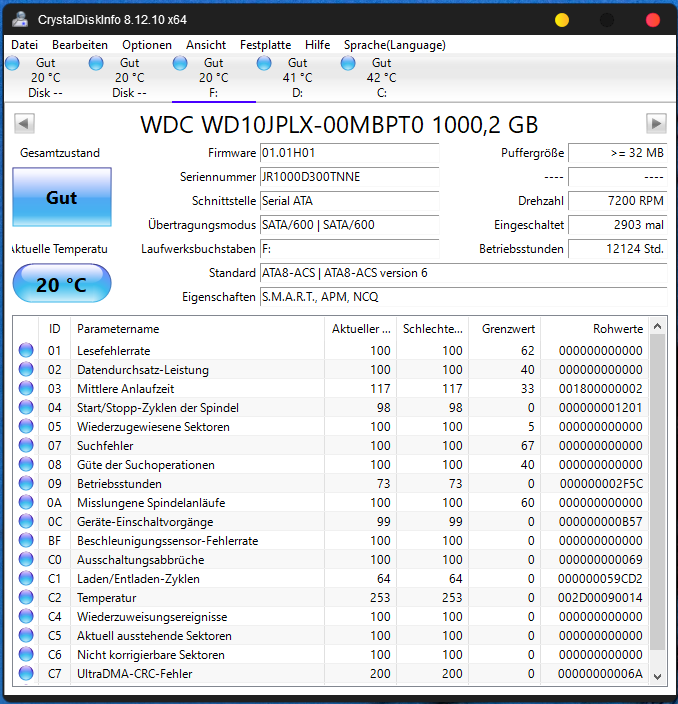The width and height of the screenshot is (678, 704).
Task: Click status orb for Suchfehler row
Action: (26, 445)
